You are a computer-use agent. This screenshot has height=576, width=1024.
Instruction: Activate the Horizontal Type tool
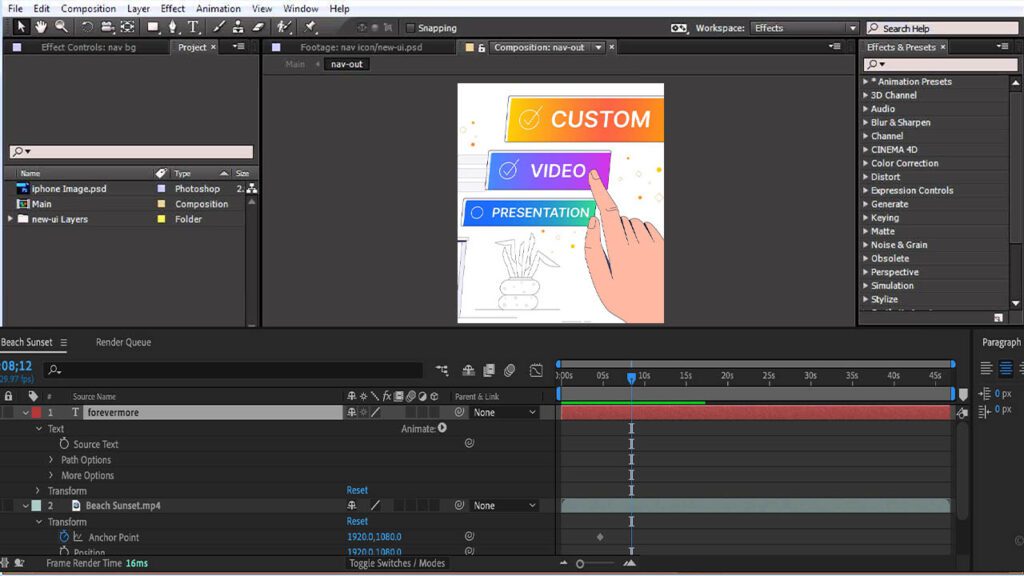(193, 27)
